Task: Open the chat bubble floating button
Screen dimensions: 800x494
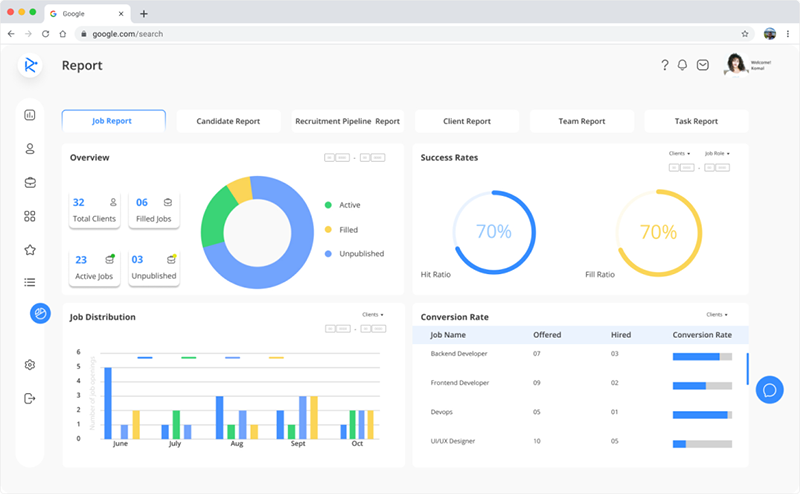Action: 769,390
